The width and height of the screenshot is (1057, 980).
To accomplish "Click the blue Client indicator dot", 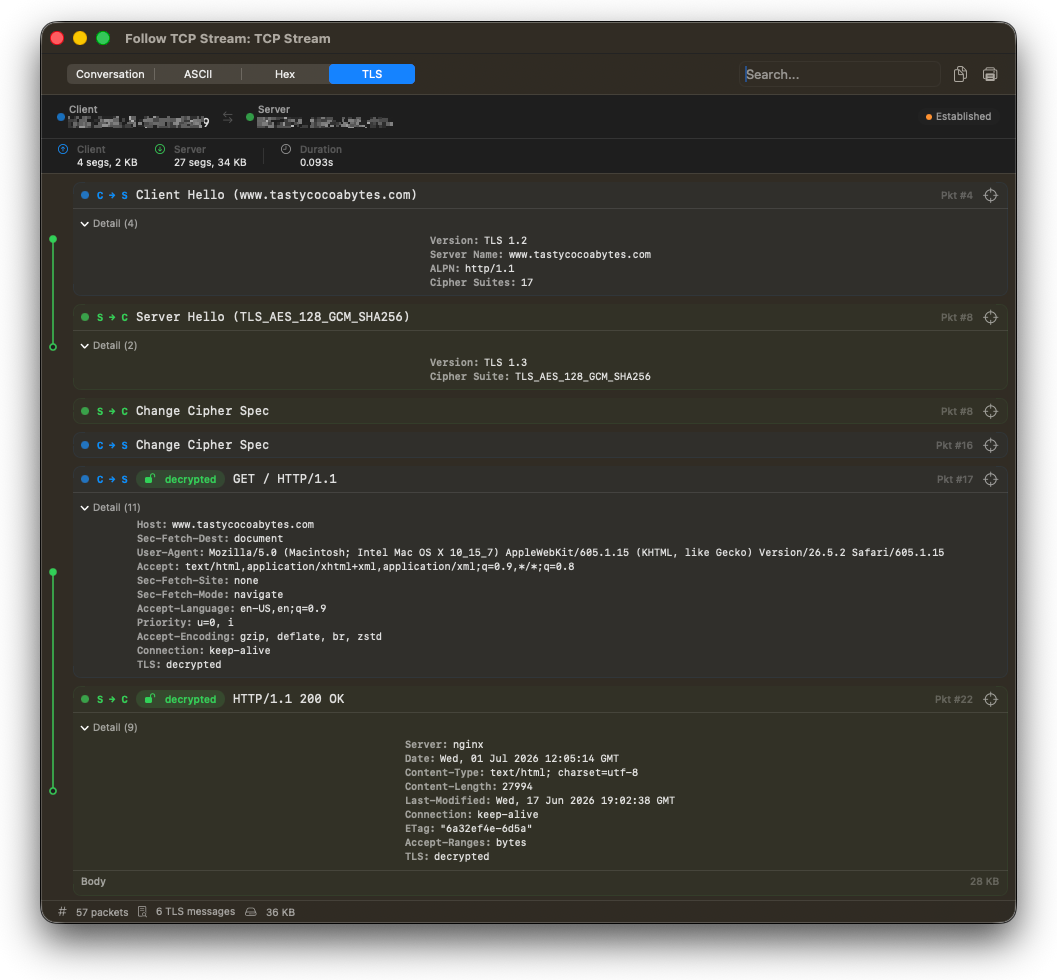I will (x=61, y=117).
